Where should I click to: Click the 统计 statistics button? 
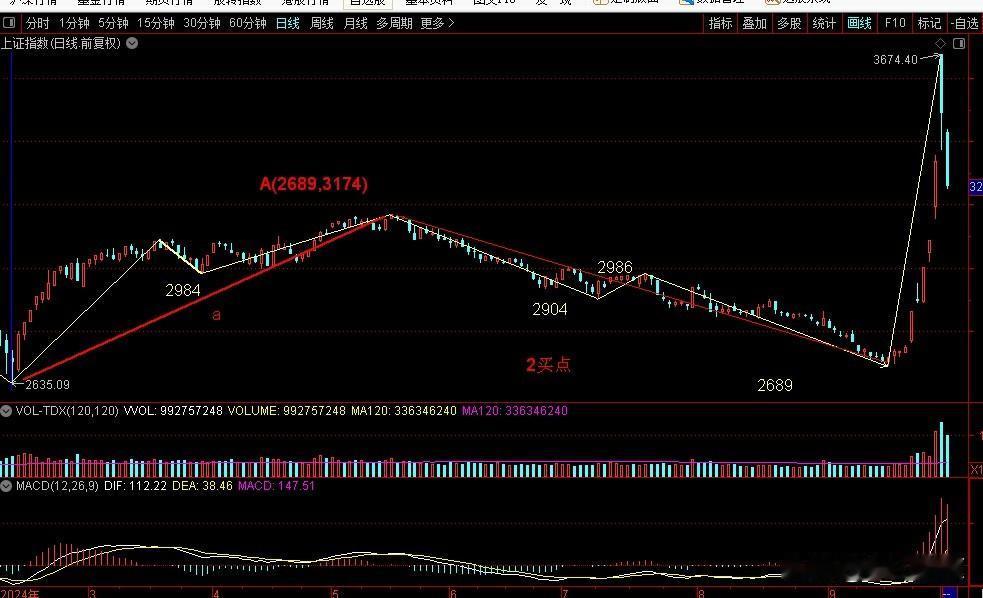coord(824,23)
